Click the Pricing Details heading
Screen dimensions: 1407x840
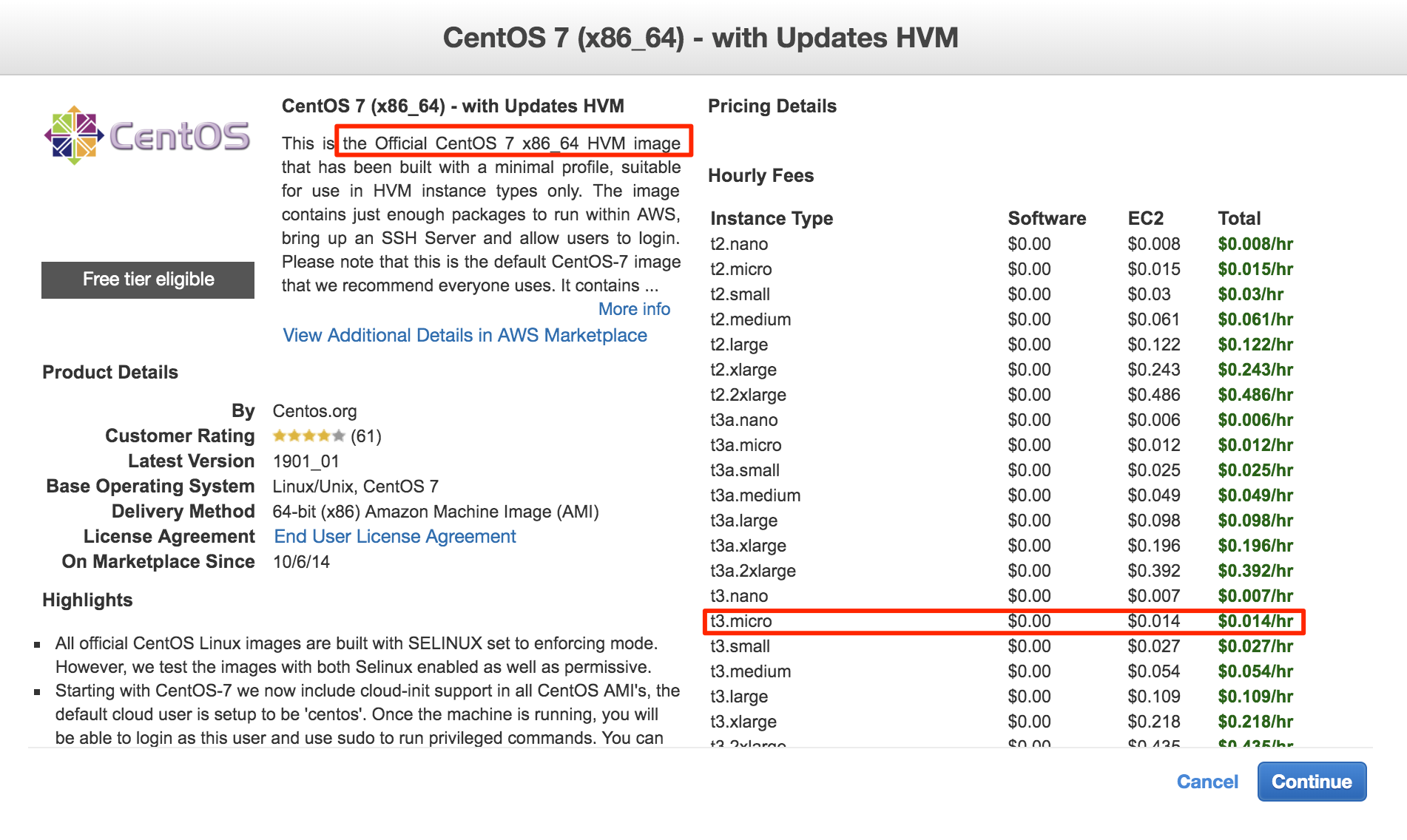point(772,106)
